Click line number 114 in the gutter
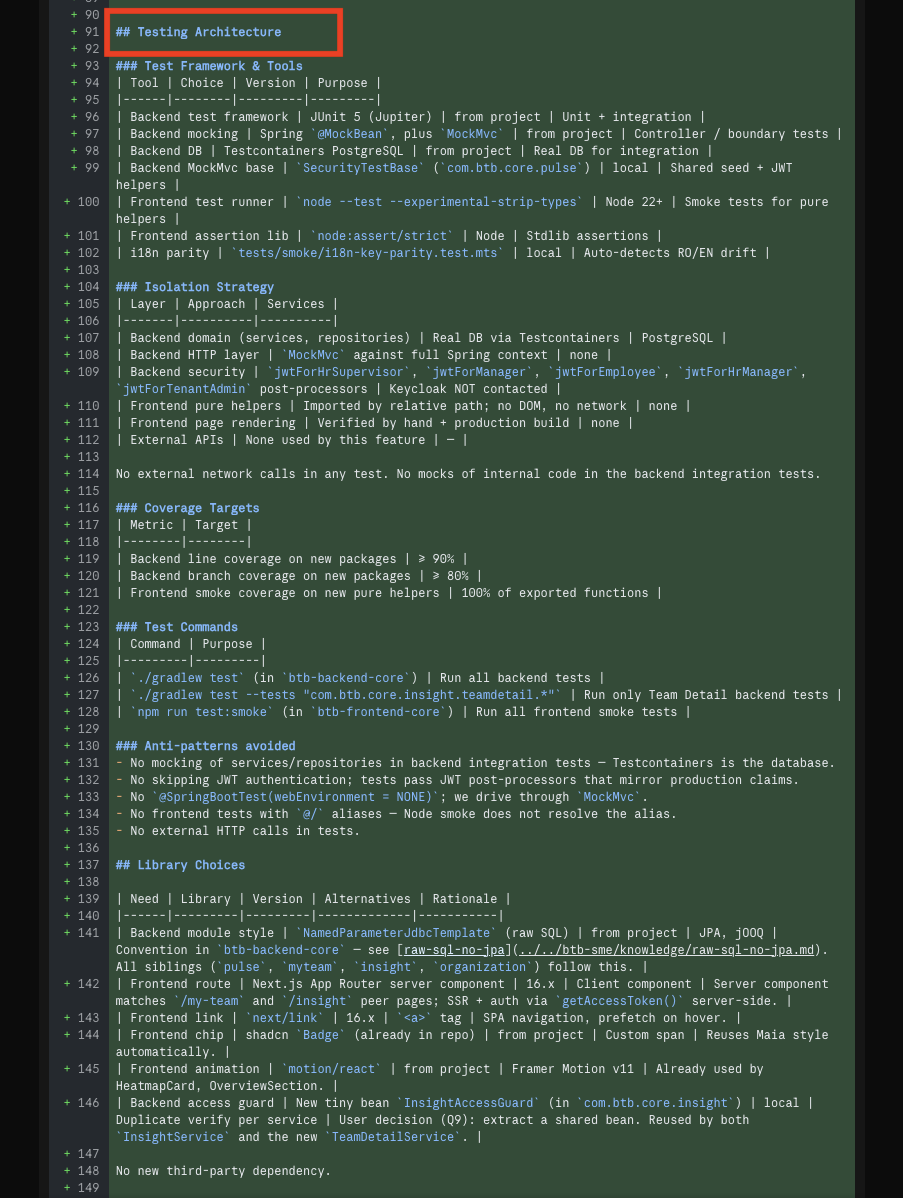This screenshot has height=1198, width=903. (x=89, y=474)
